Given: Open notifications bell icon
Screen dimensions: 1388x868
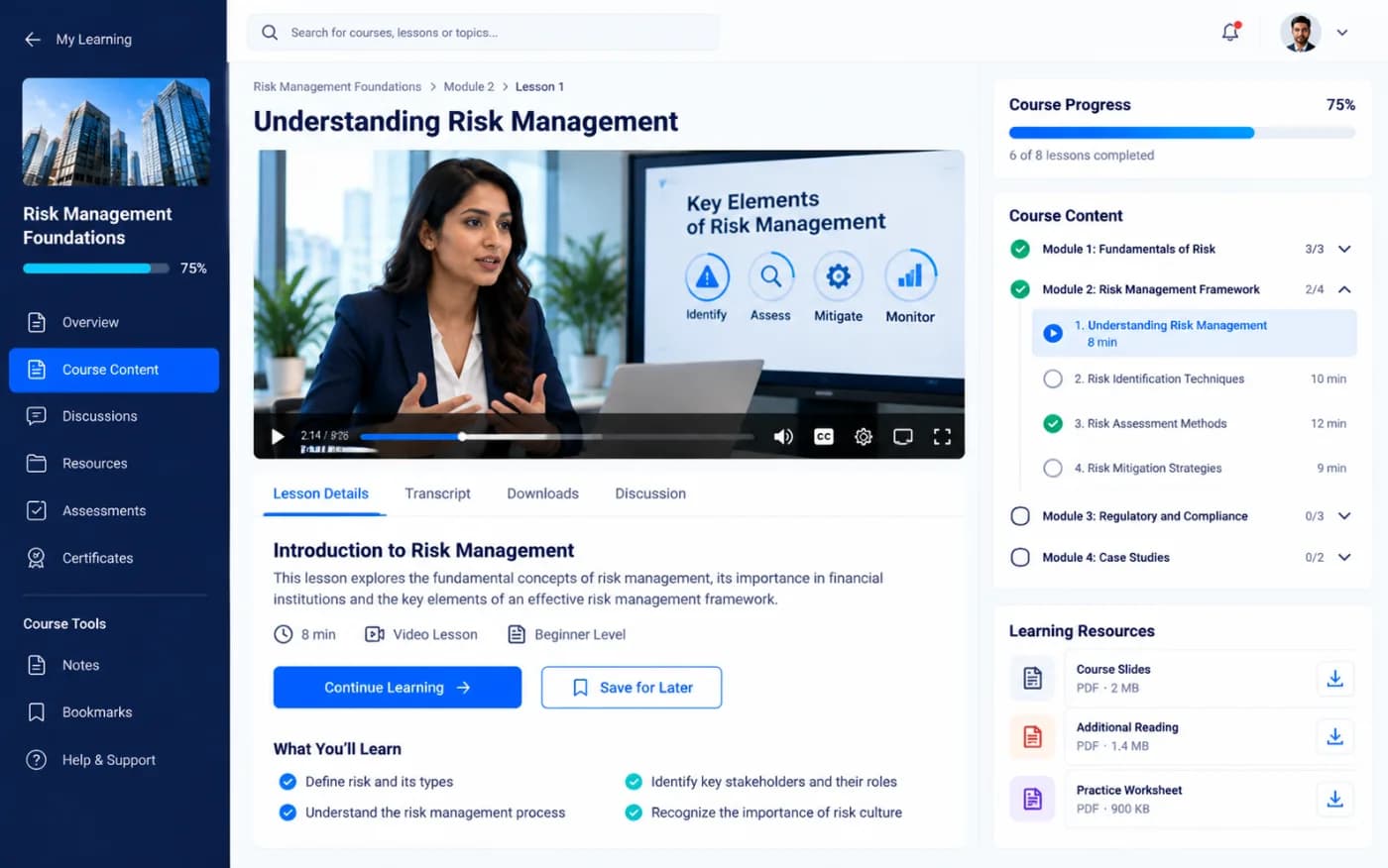Looking at the screenshot, I should point(1230,32).
